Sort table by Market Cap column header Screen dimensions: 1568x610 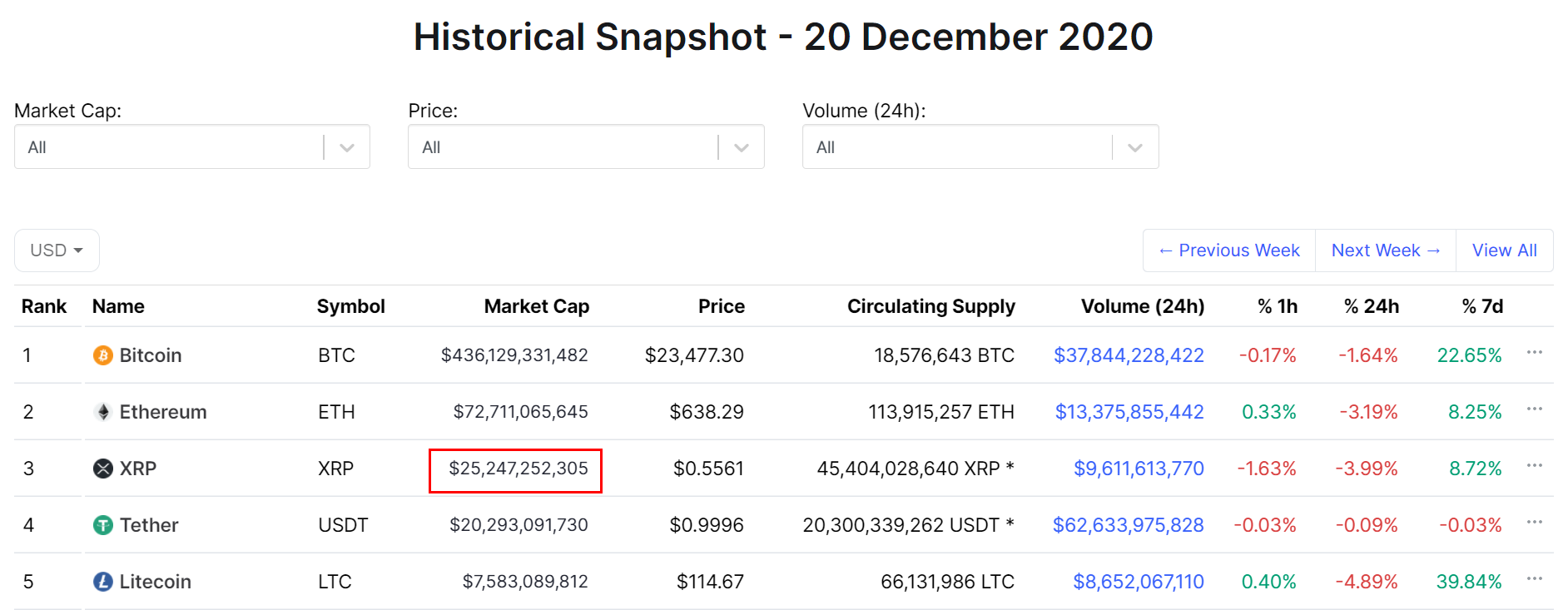click(536, 306)
